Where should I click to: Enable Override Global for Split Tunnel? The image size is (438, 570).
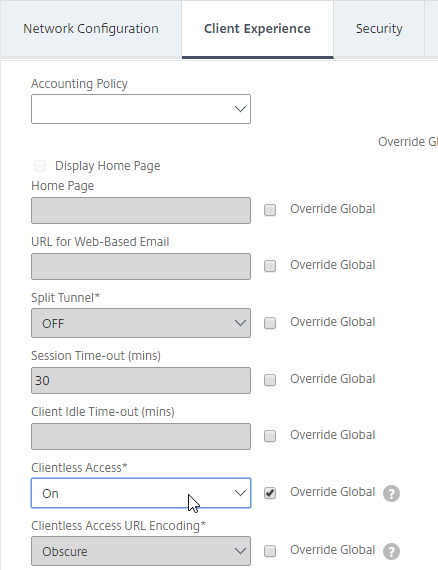click(270, 323)
